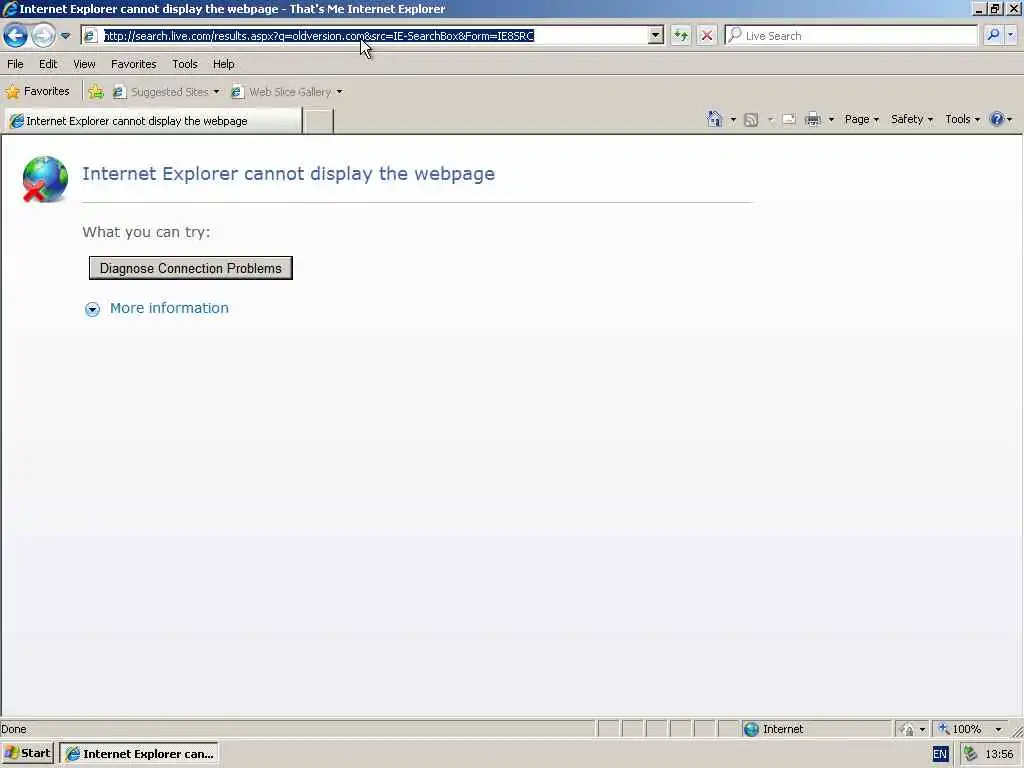Screen dimensions: 1024x768
Task: Click the error globe icon
Action: [x=44, y=179]
